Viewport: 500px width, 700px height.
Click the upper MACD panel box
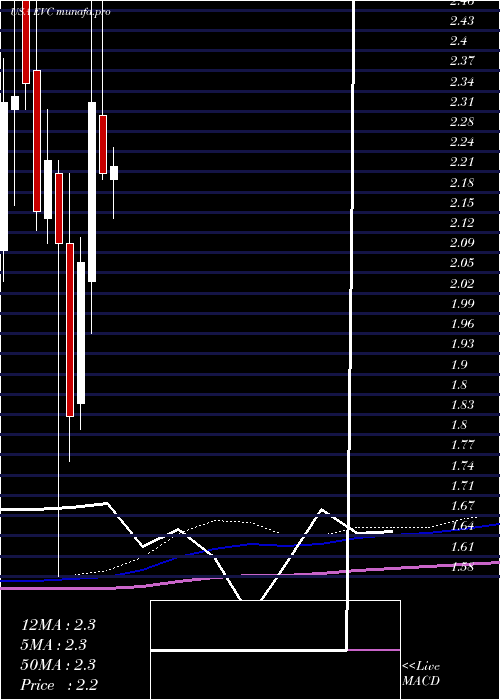click(x=275, y=625)
